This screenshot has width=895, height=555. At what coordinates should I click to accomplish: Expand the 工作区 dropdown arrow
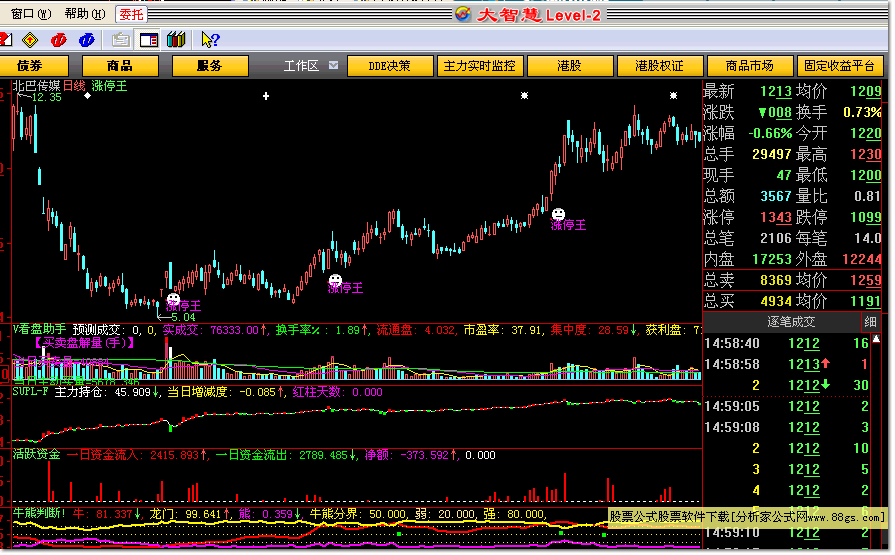click(333, 66)
